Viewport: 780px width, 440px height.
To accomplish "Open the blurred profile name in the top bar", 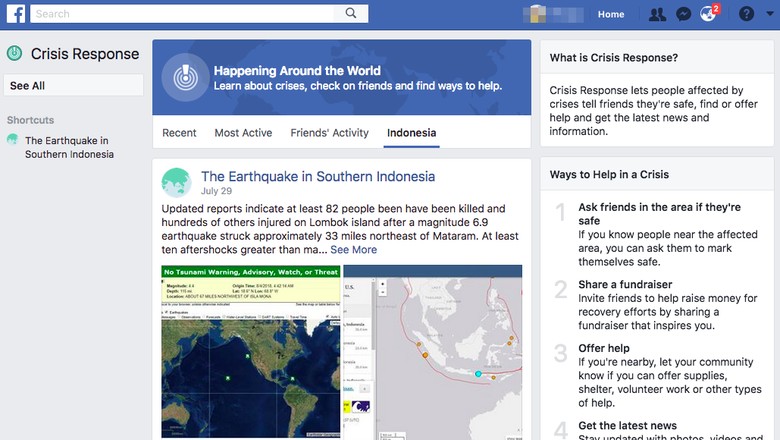I will 553,14.
